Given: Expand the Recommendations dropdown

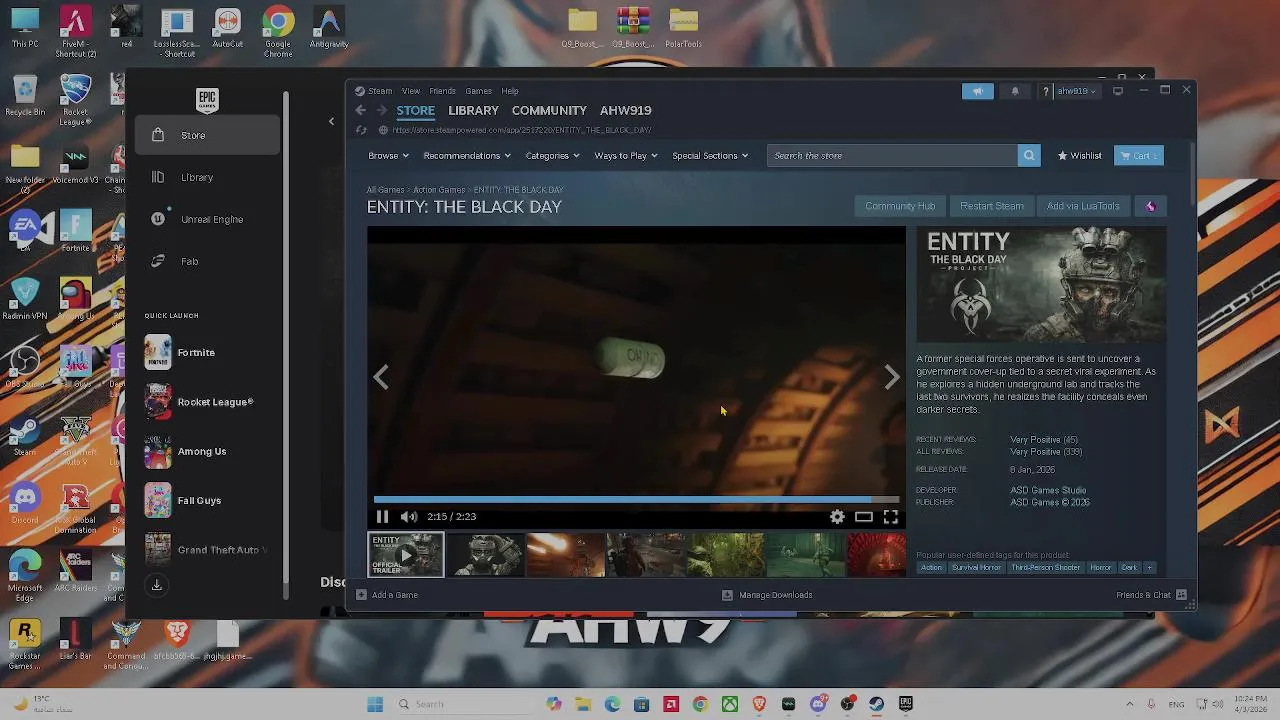Looking at the screenshot, I should coord(467,156).
